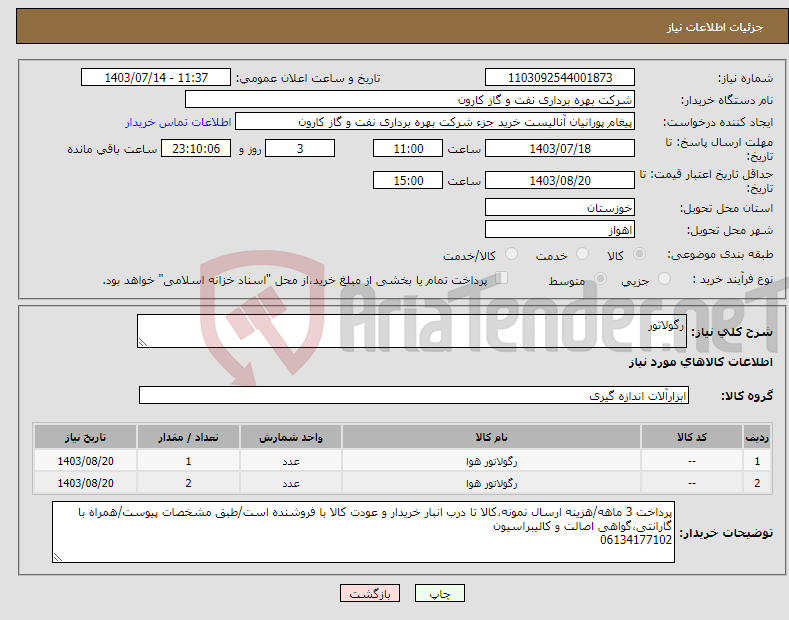Click unit عدد in row 1
Screen dimensions: 789x620
tap(291, 461)
